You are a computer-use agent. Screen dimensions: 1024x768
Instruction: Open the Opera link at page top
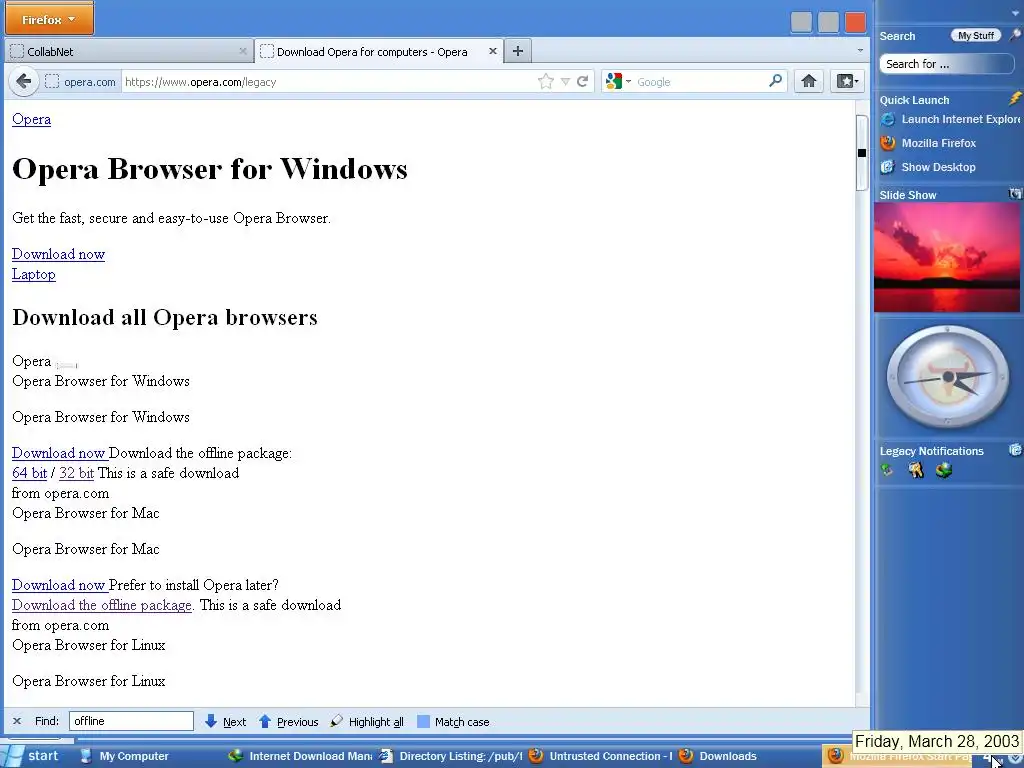(x=31, y=120)
